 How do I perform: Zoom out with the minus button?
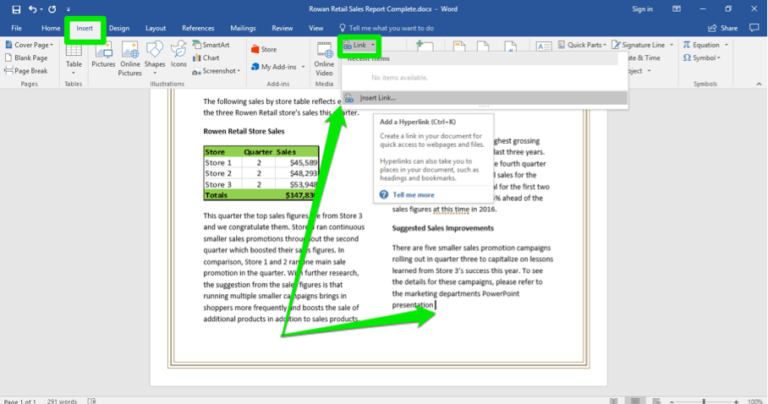672,402
